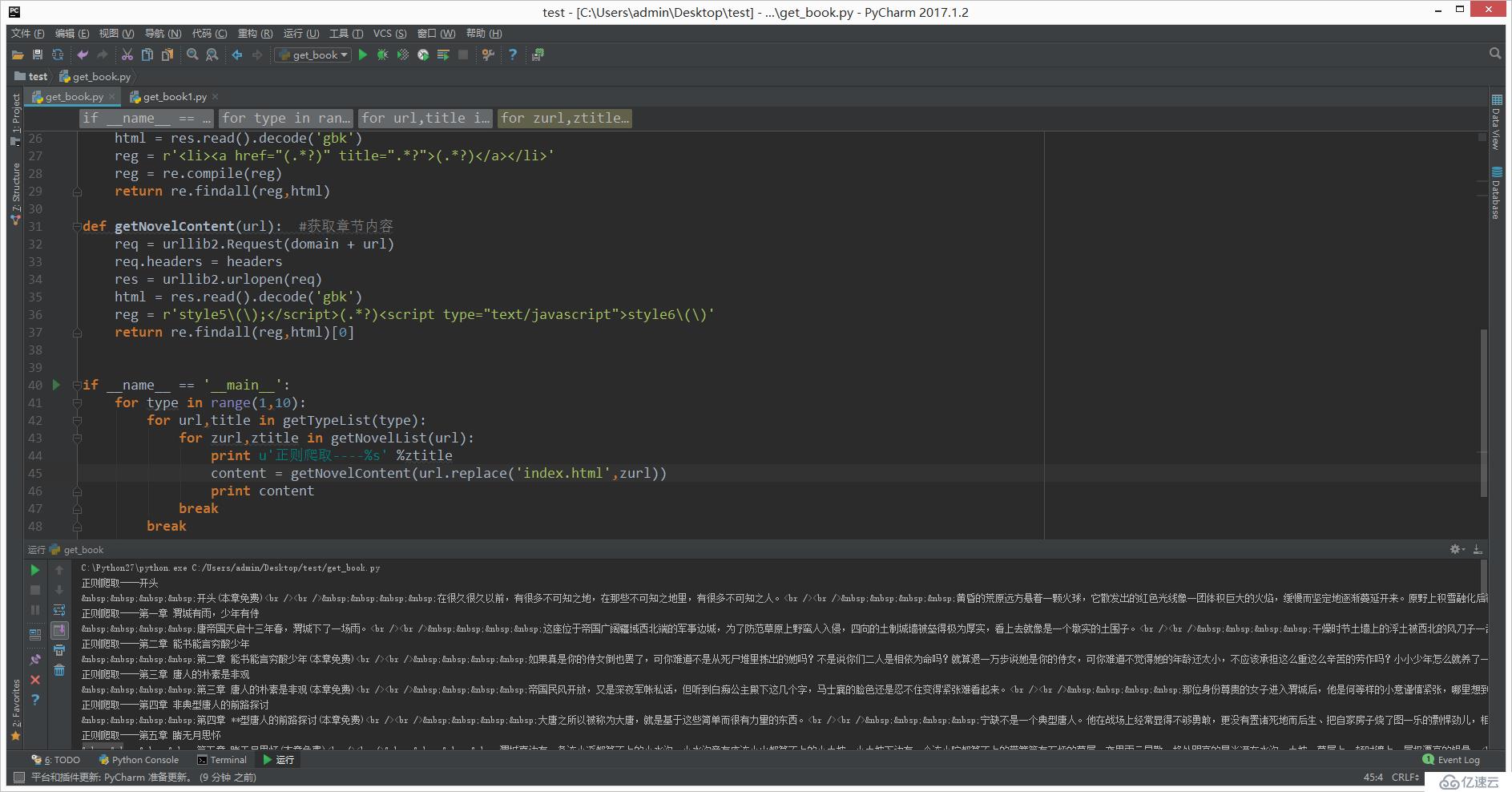Viewport: 1512px width, 792px height.
Task: Click the Paste clipboard icon
Action: tap(167, 55)
